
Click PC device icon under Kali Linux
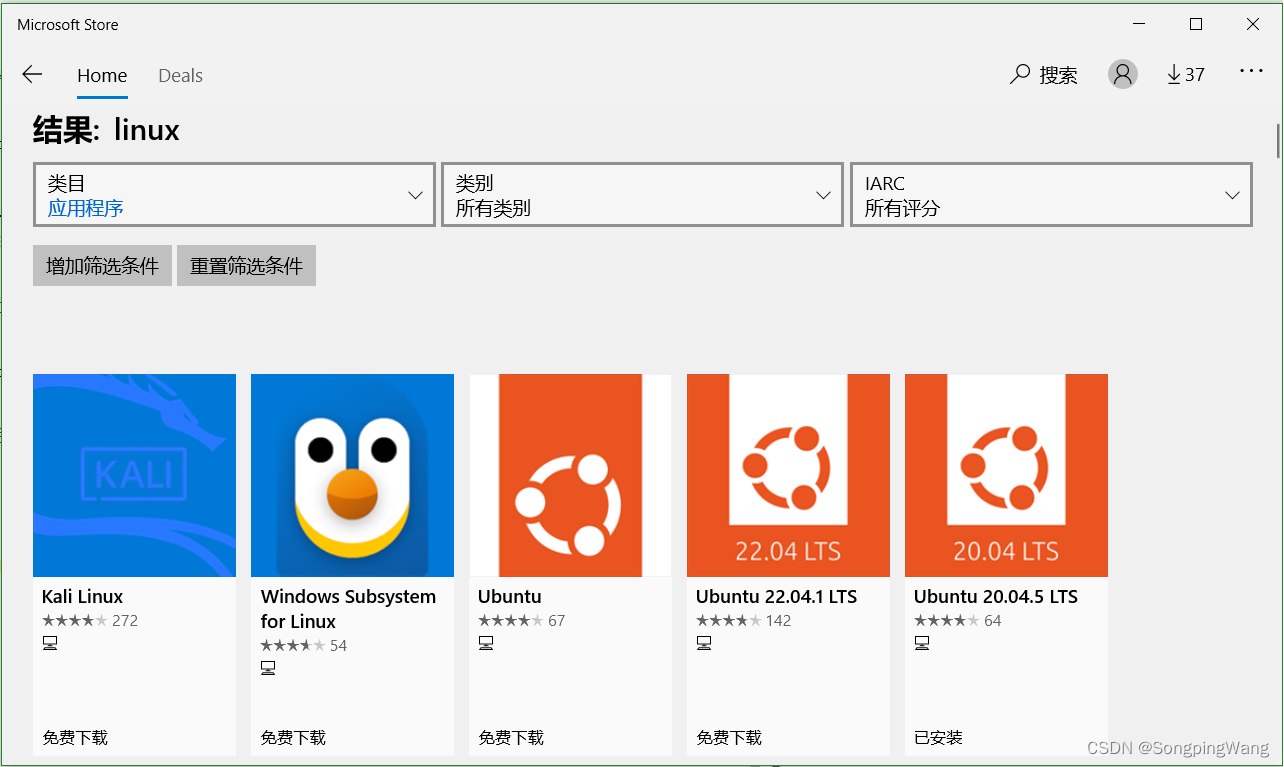50,643
